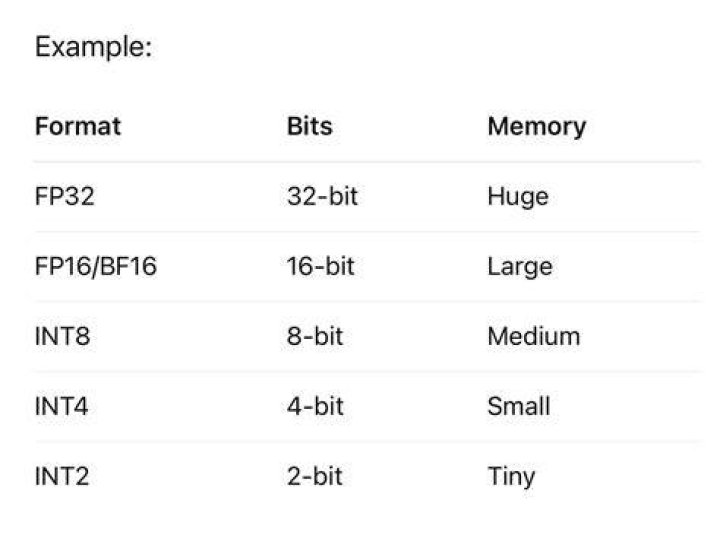
Task: Click the 8-bit value cell
Action: click(x=315, y=336)
